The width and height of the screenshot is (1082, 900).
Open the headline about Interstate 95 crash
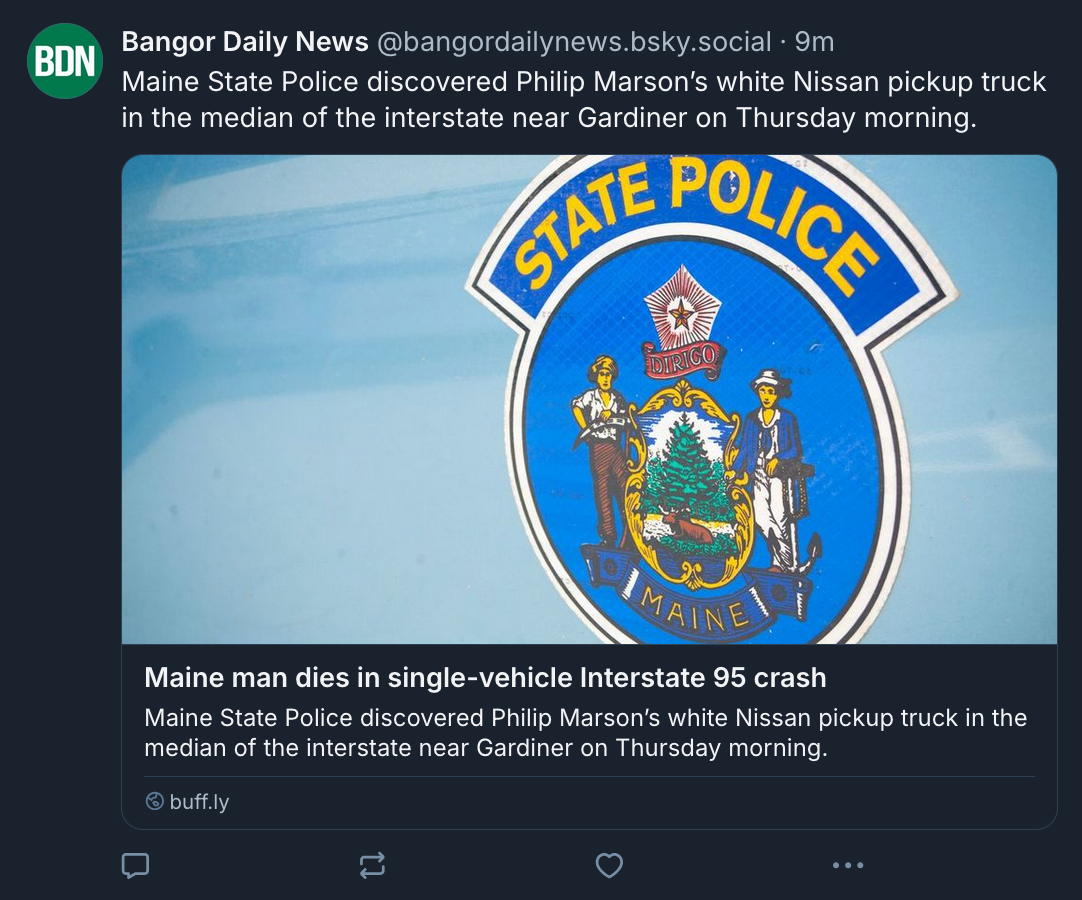(x=485, y=677)
